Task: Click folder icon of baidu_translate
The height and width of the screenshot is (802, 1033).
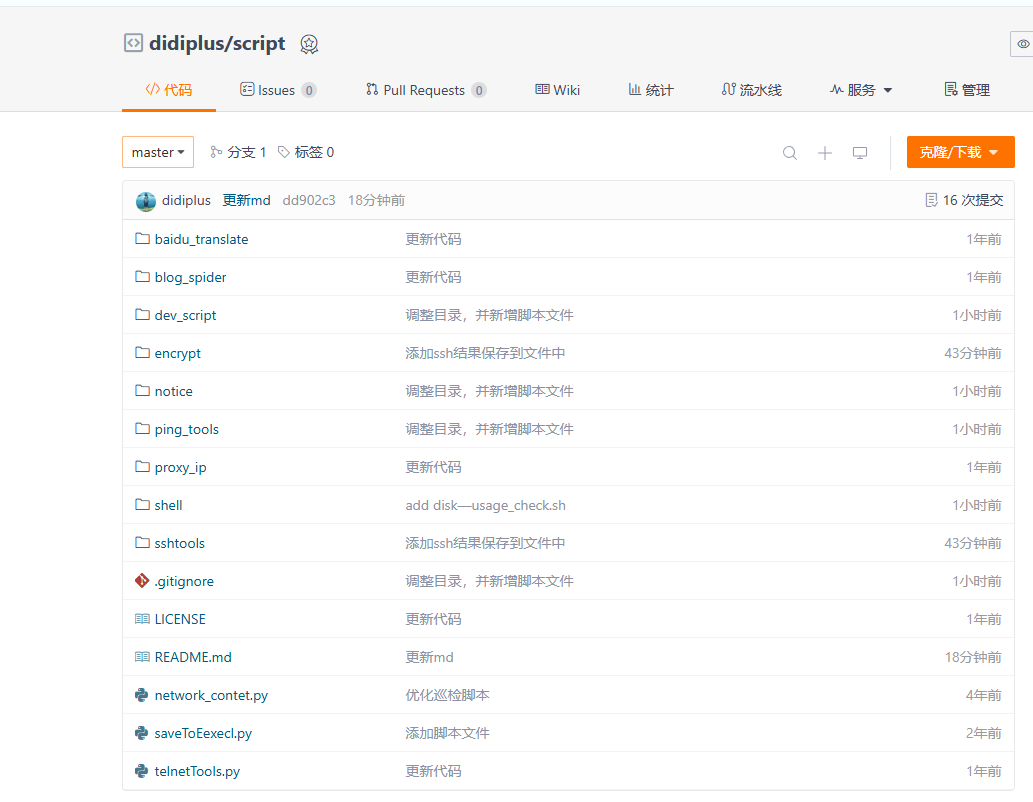Action: [x=142, y=238]
